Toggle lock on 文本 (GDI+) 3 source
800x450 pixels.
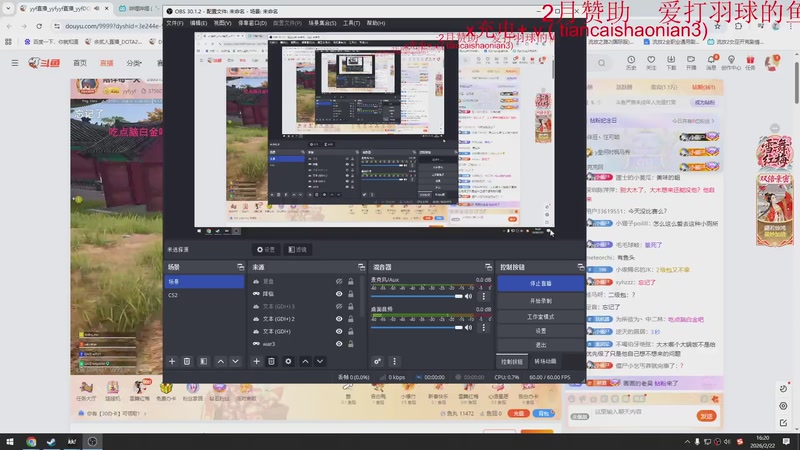coord(351,306)
